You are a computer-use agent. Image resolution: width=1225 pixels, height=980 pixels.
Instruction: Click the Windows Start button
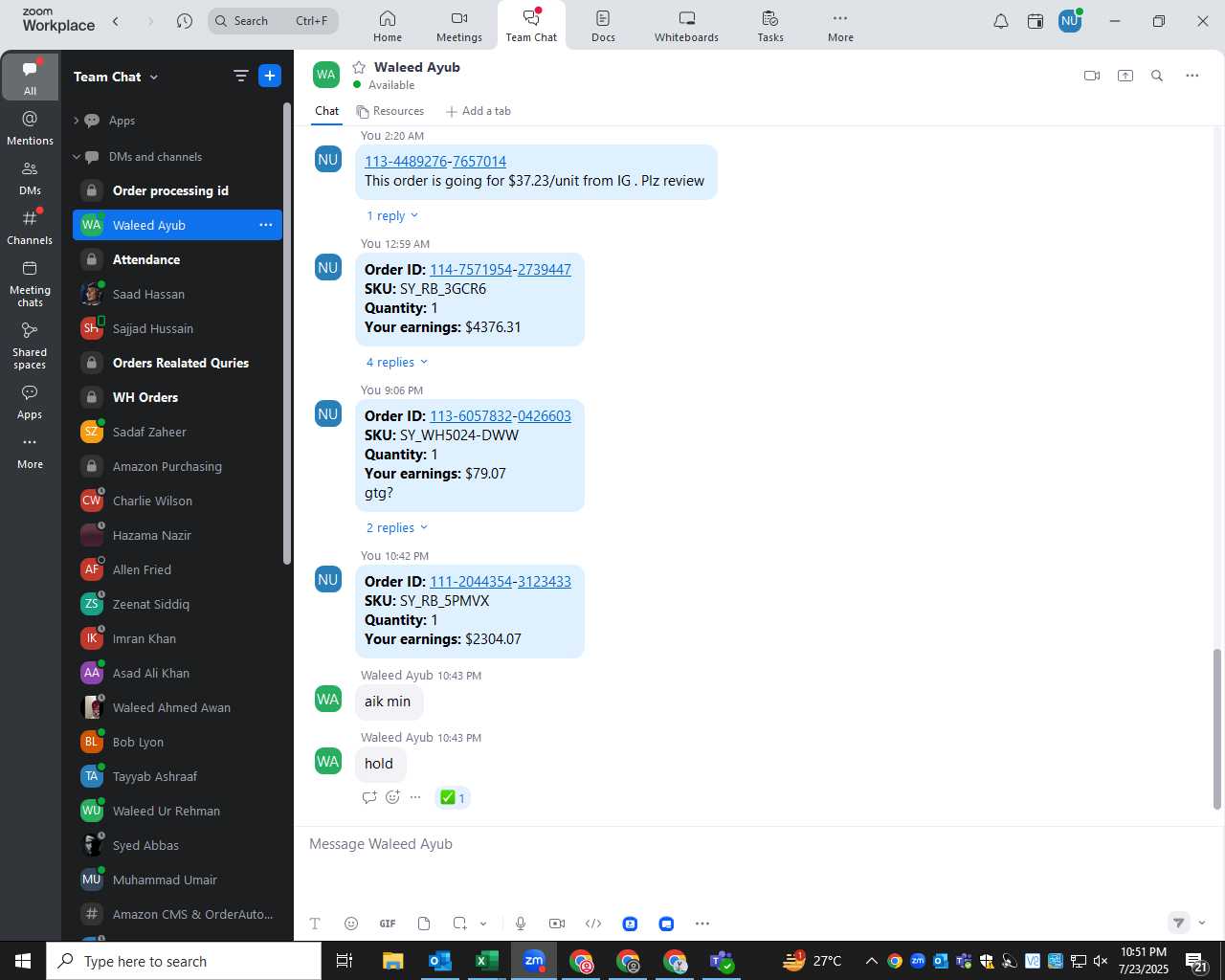[x=23, y=961]
